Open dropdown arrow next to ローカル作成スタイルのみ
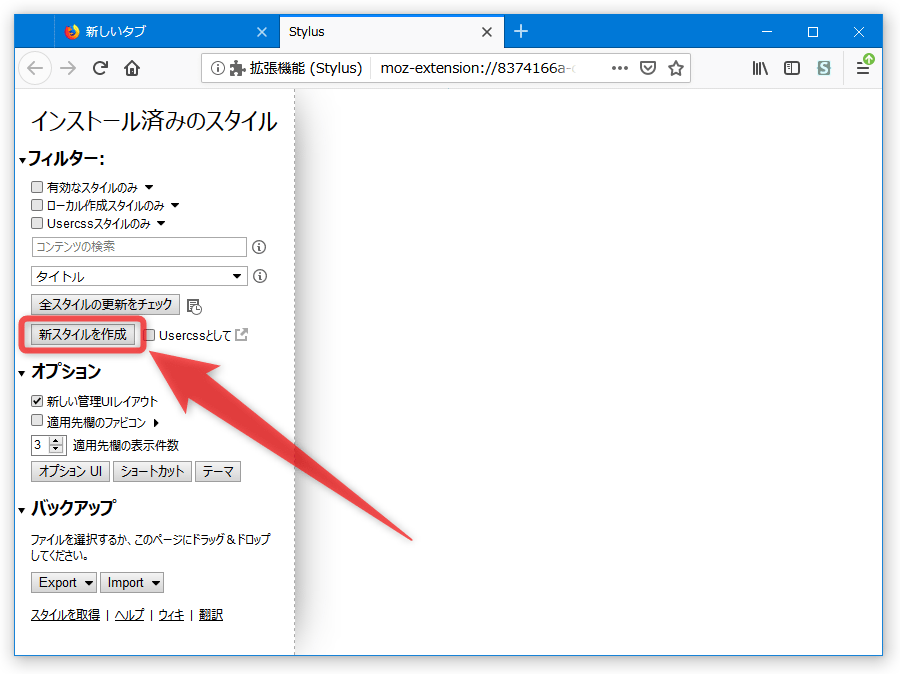Viewport: 900px width, 674px height. 176,205
